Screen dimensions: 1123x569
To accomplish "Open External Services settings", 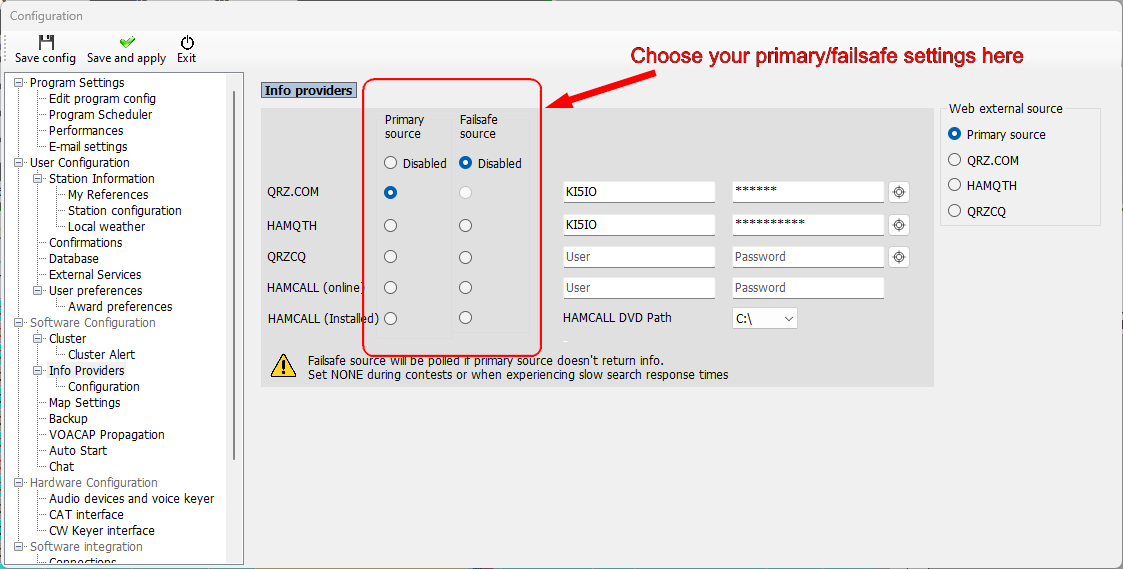I will click(95, 274).
